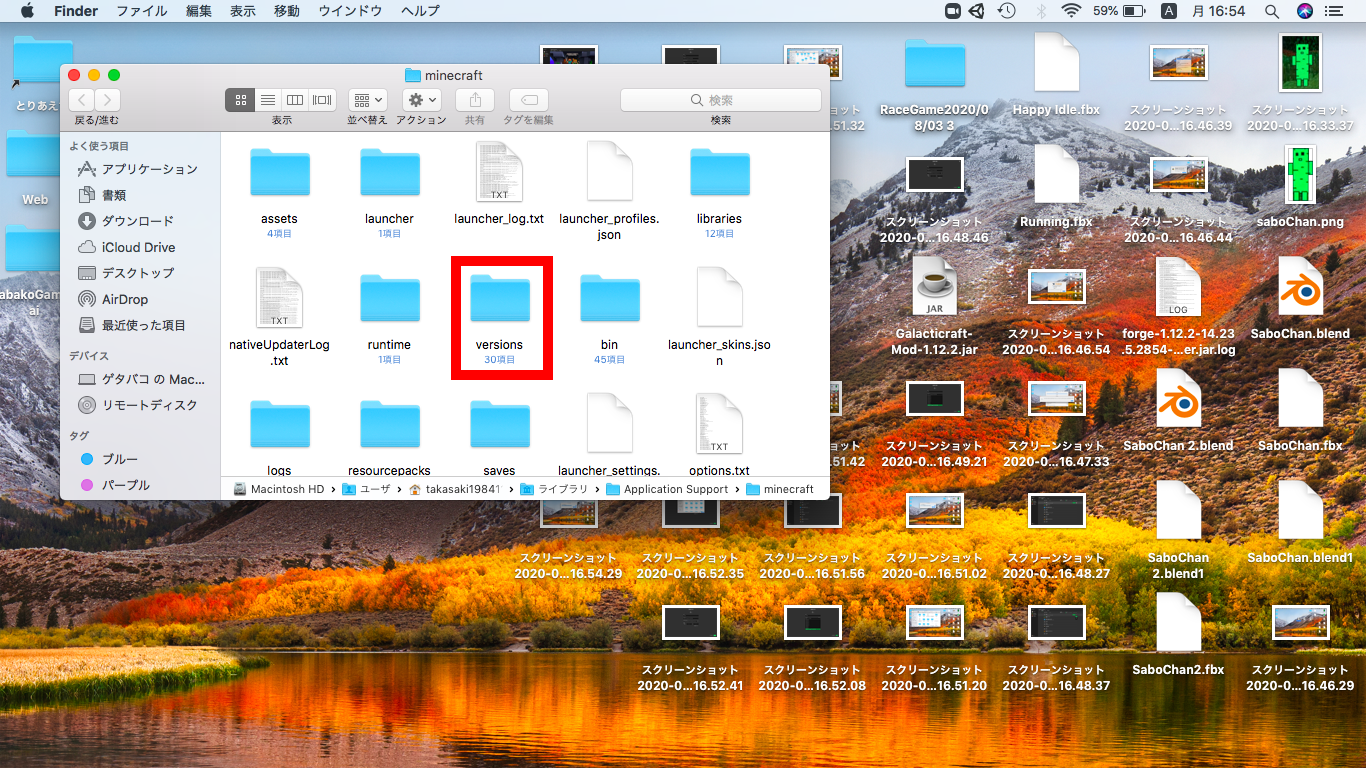The height and width of the screenshot is (768, 1366).
Task: Open Spotlight search in menu bar
Action: tap(1272, 11)
